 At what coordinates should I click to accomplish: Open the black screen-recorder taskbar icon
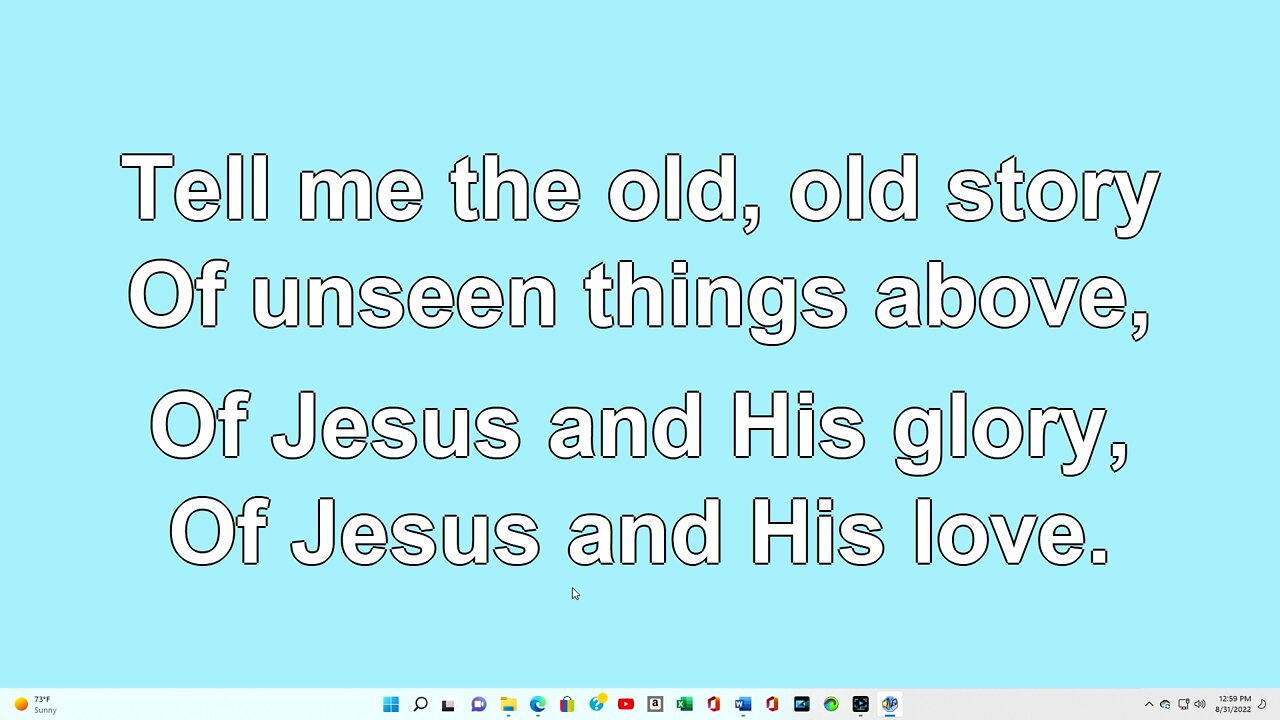[860, 704]
